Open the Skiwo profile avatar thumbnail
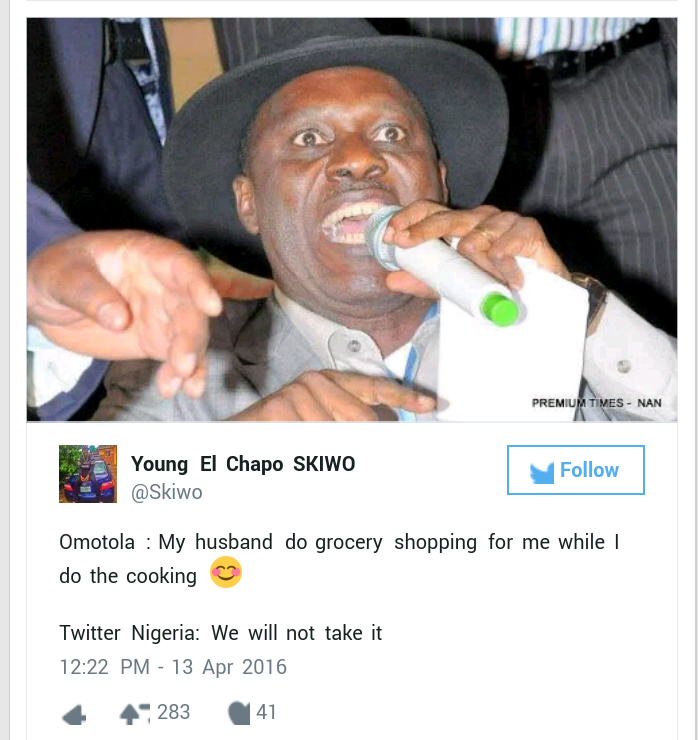The width and height of the screenshot is (698, 740). click(x=88, y=474)
